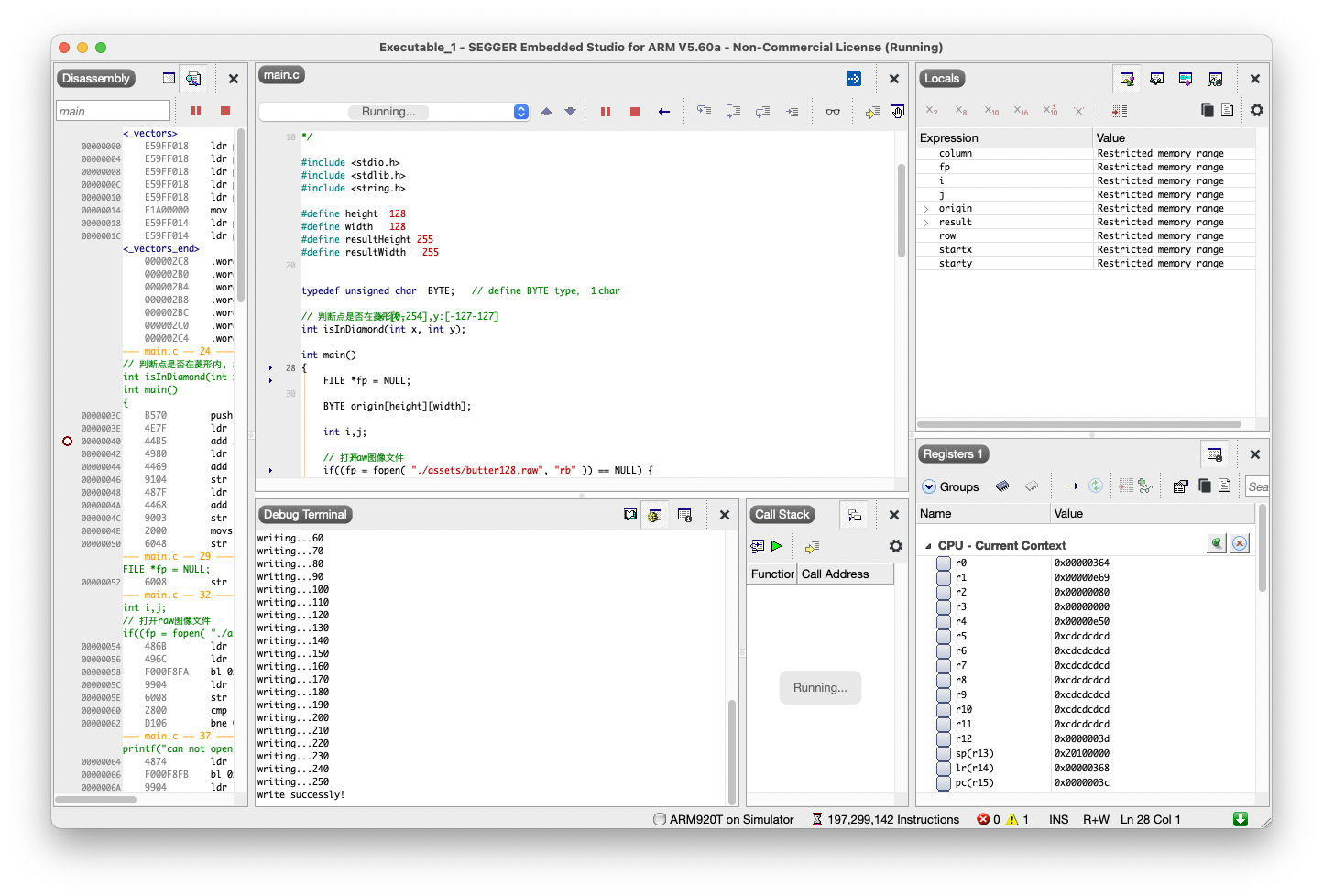This screenshot has height=896, width=1323.
Task: Toggle the checkbox beside register r0
Action: [943, 563]
